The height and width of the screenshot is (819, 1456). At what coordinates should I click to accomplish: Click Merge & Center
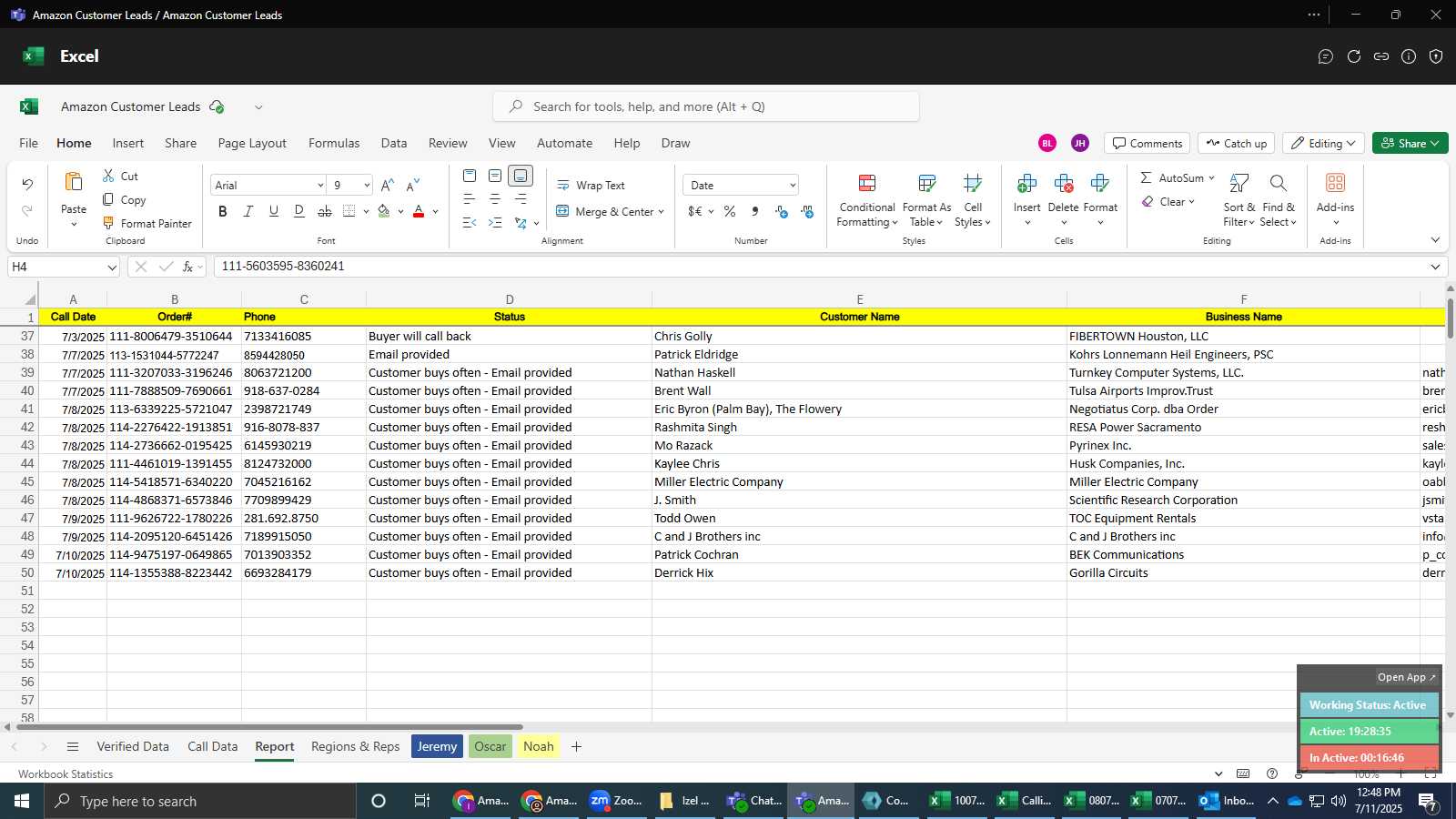pyautogui.click(x=605, y=211)
